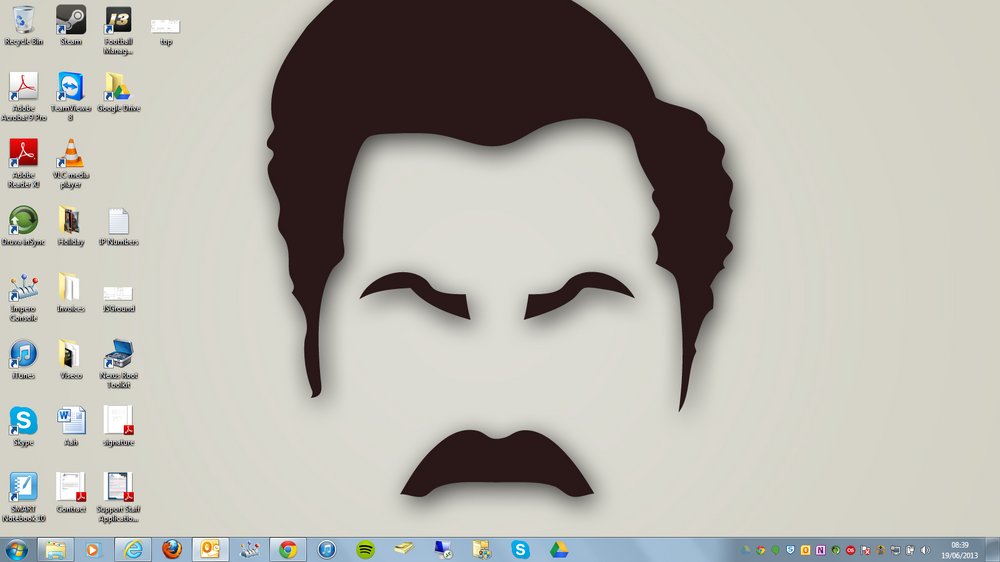This screenshot has height=562, width=1000.
Task: Open Remote Desktop Connection from taskbar
Action: (443, 549)
